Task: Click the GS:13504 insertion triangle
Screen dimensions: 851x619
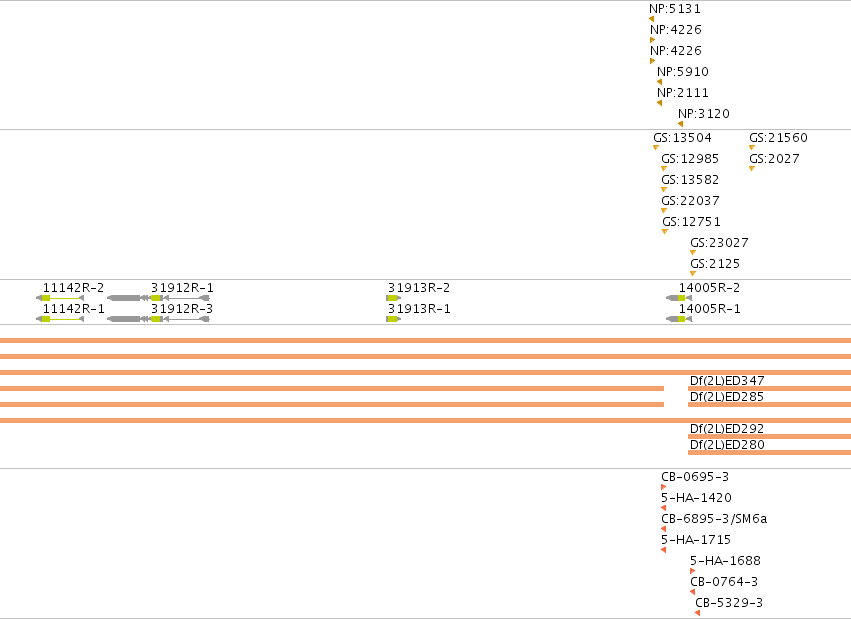Action: tap(656, 148)
